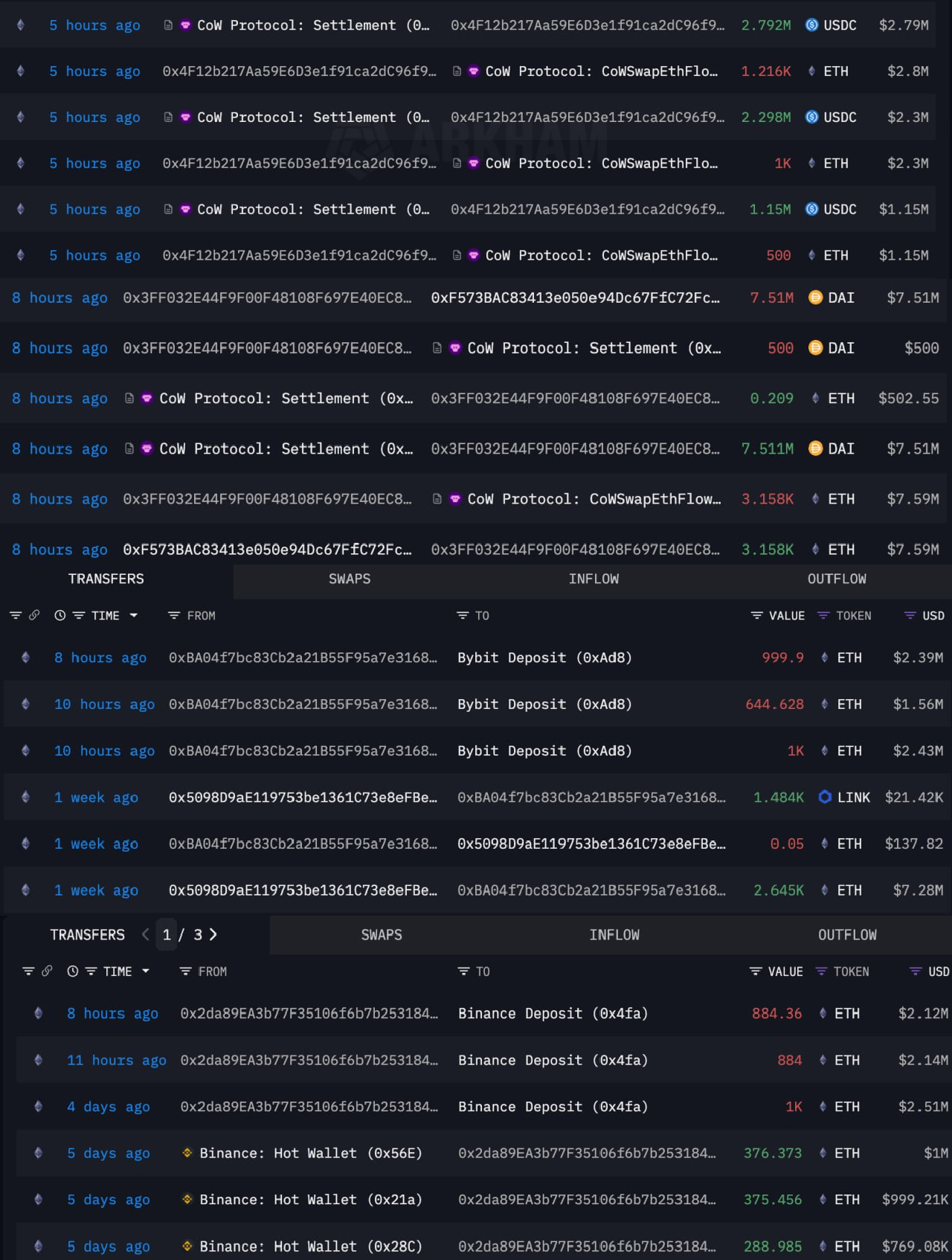This screenshot has height=1260, width=952.
Task: Click the Ethereum chain icon on the 376.373 ETH row
Action: (38, 1153)
